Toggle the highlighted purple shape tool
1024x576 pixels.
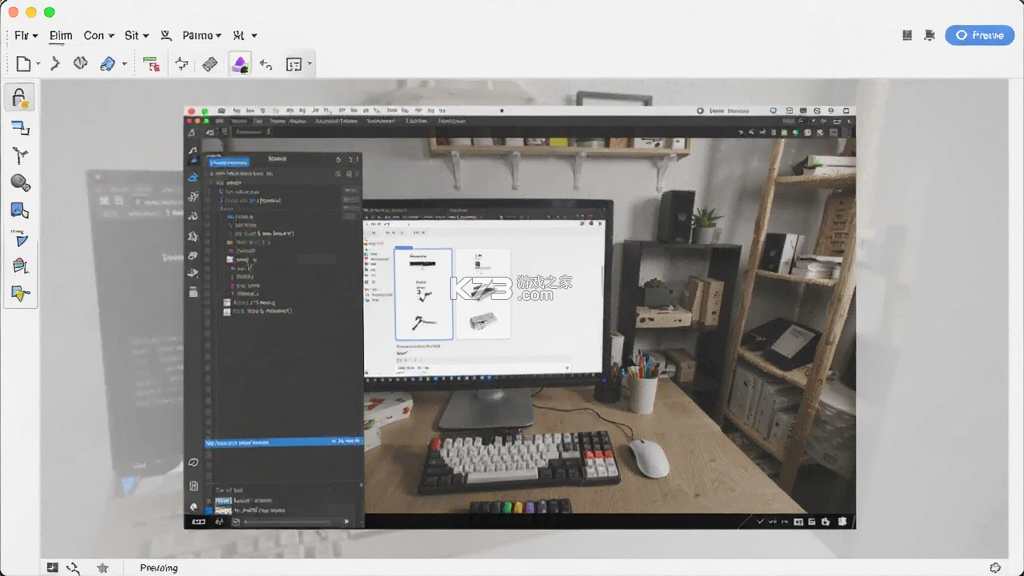click(x=240, y=64)
